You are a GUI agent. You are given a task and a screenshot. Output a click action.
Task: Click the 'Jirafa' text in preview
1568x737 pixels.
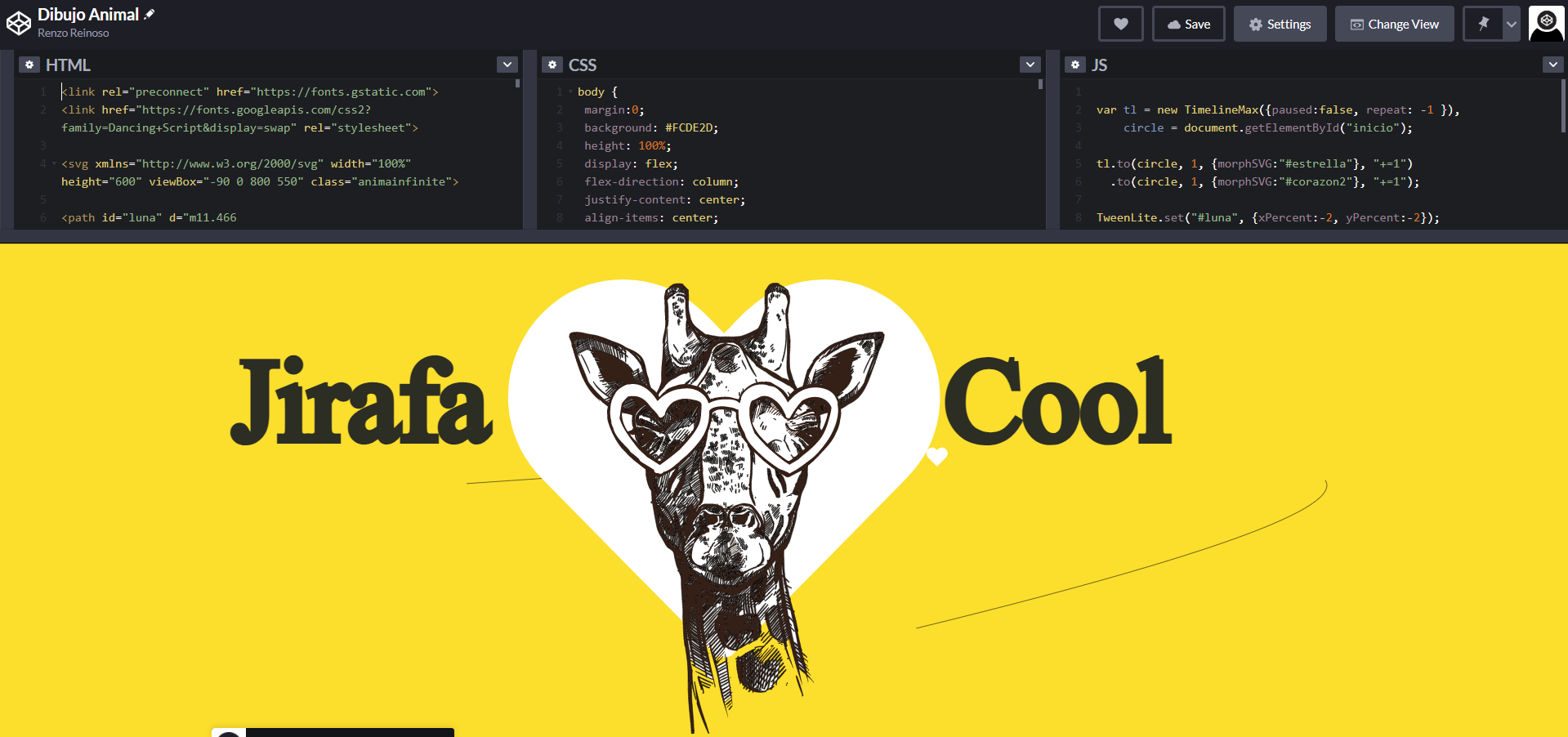362,401
